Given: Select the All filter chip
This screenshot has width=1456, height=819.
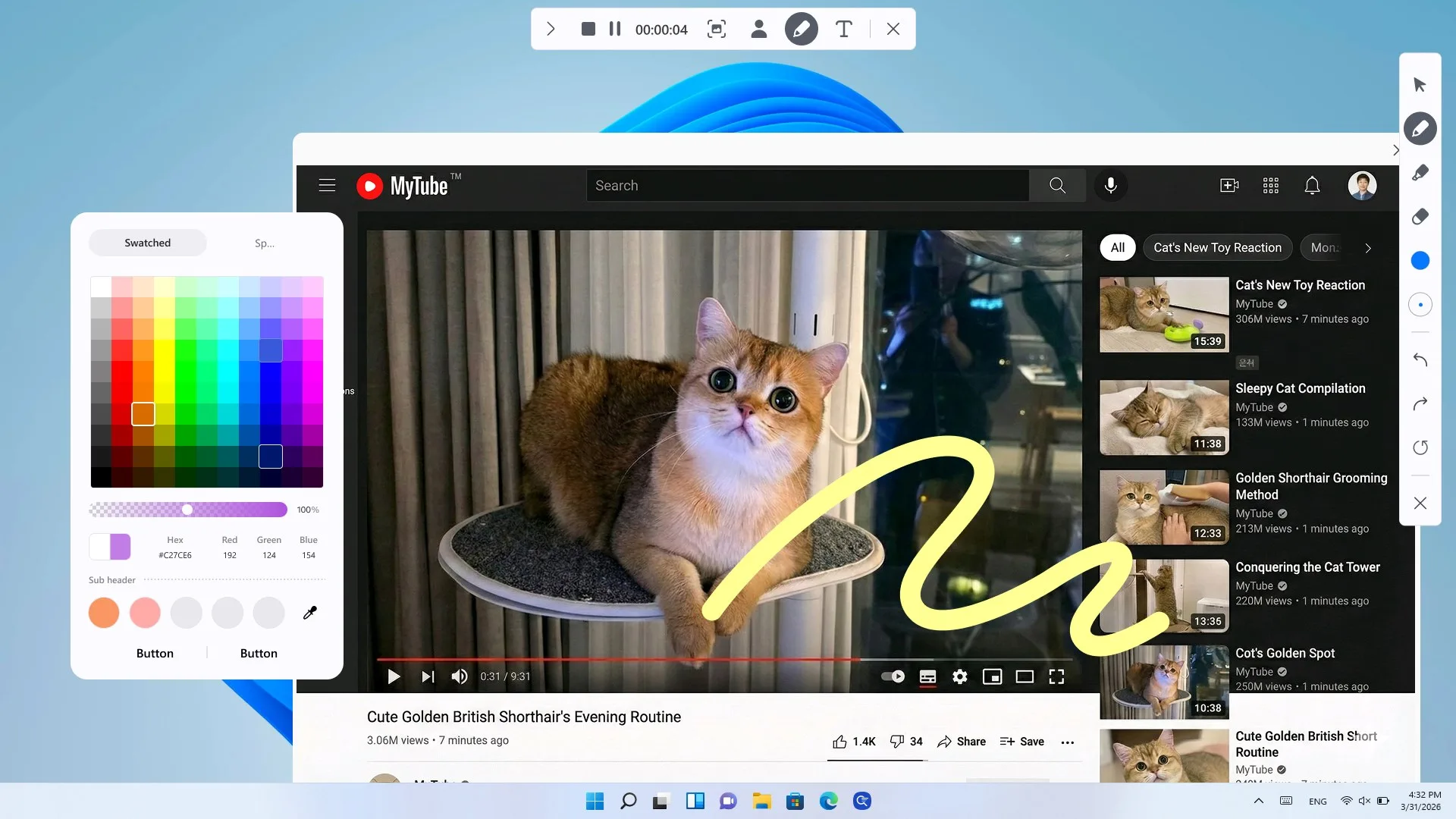Looking at the screenshot, I should tap(1117, 247).
